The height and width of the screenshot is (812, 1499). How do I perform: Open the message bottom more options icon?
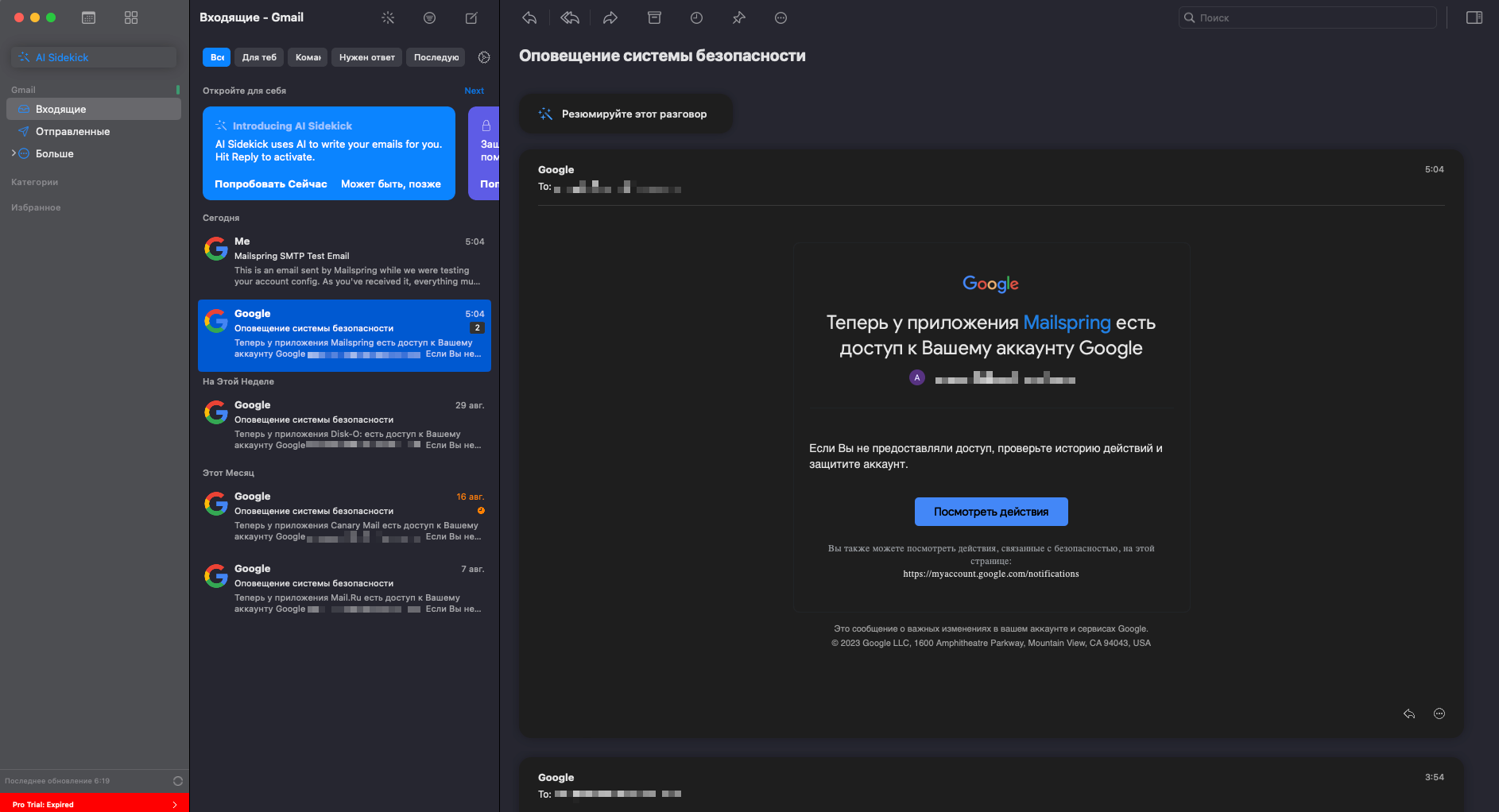pos(1439,713)
